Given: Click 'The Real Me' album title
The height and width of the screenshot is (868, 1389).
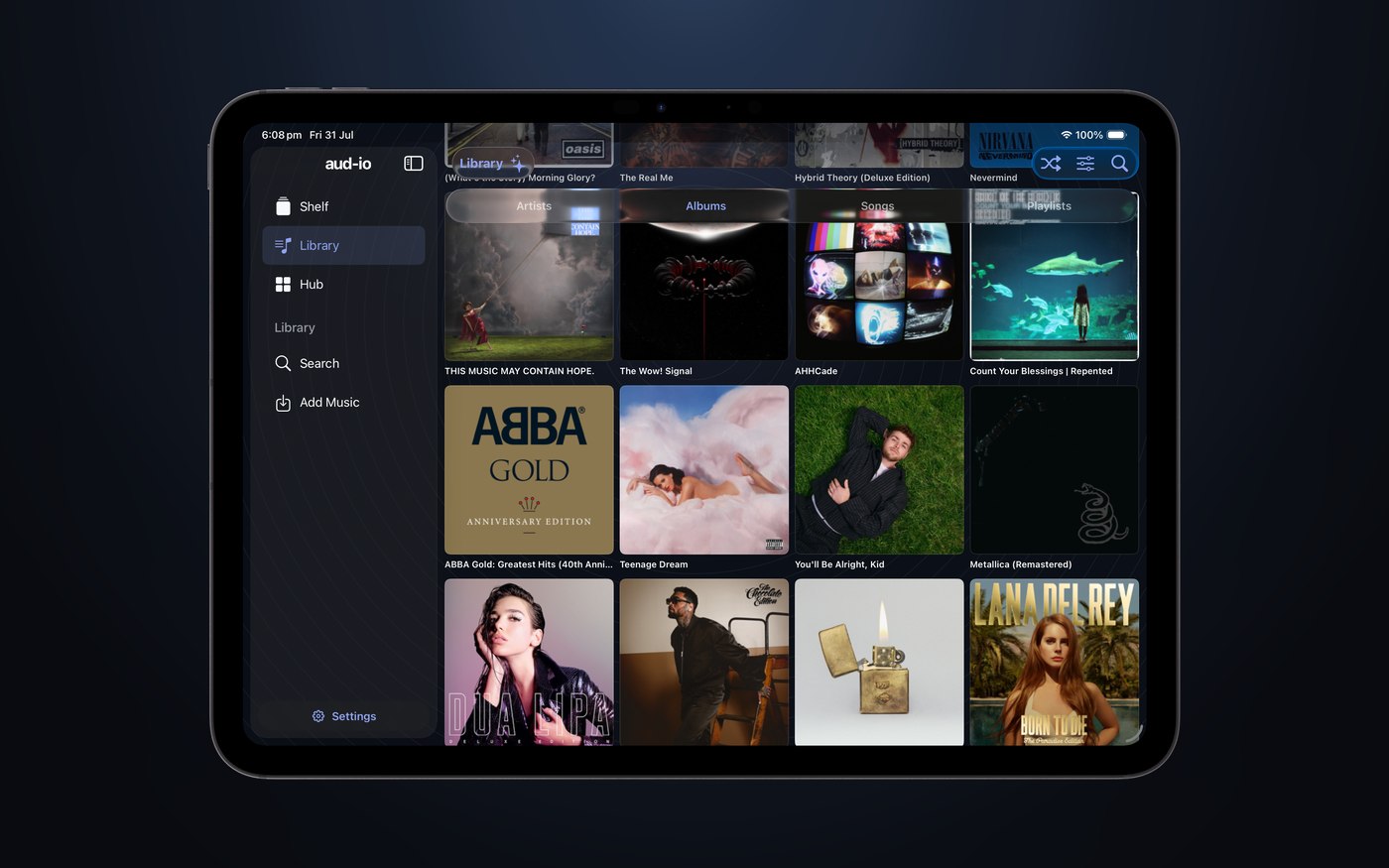Looking at the screenshot, I should (646, 179).
